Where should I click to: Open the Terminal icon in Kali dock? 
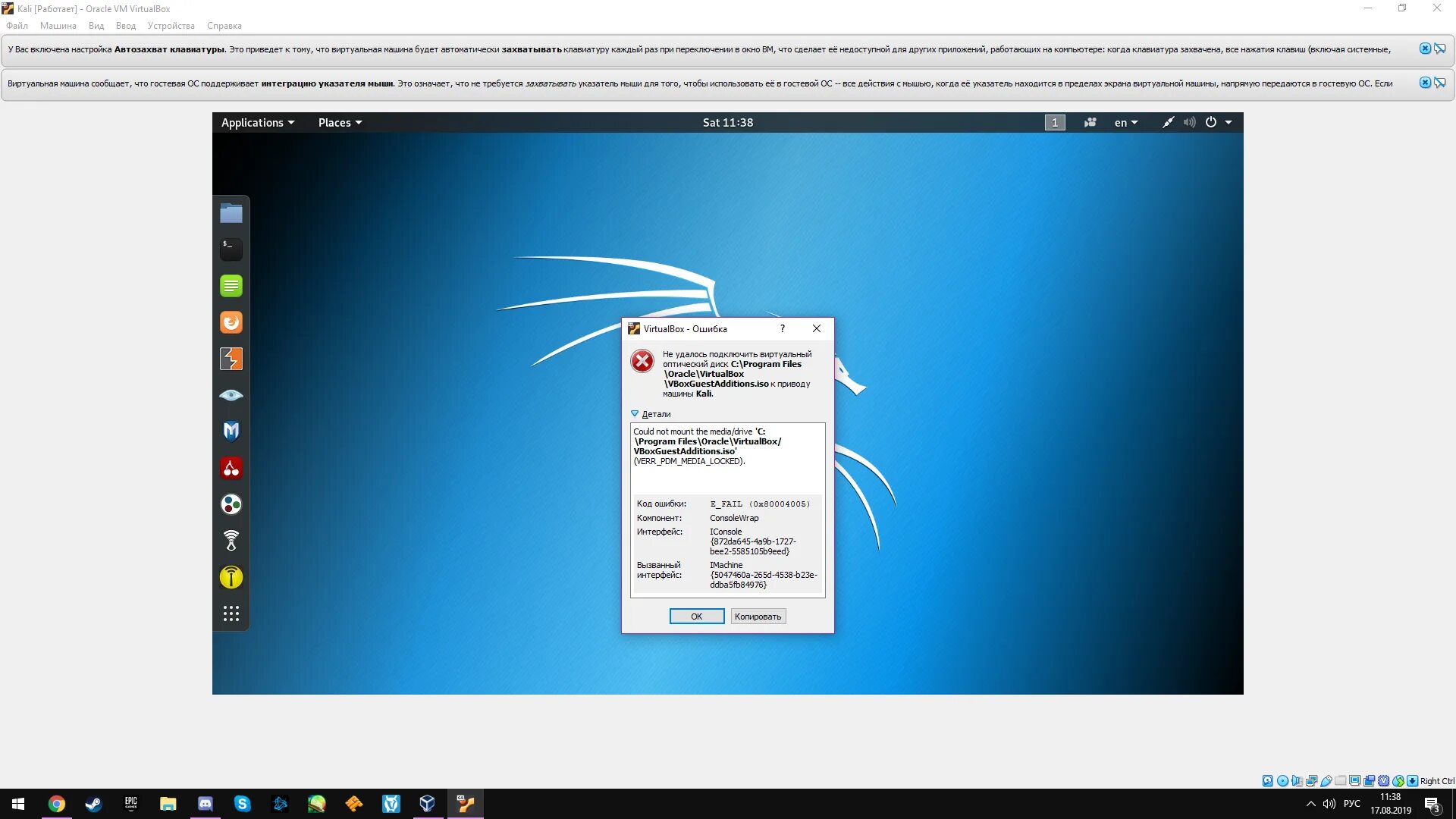pos(231,249)
